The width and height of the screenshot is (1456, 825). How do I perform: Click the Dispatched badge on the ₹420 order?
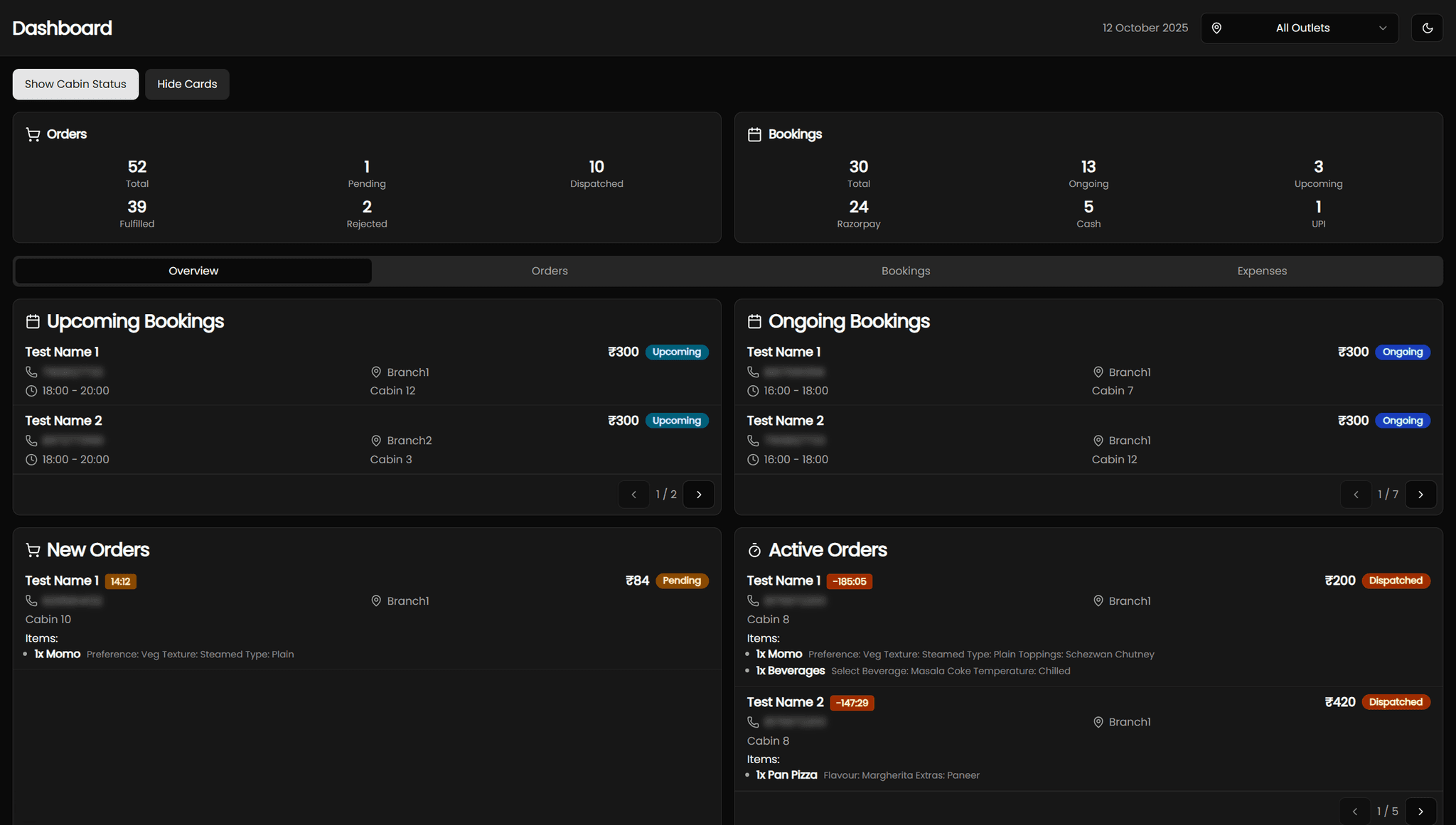coord(1396,702)
